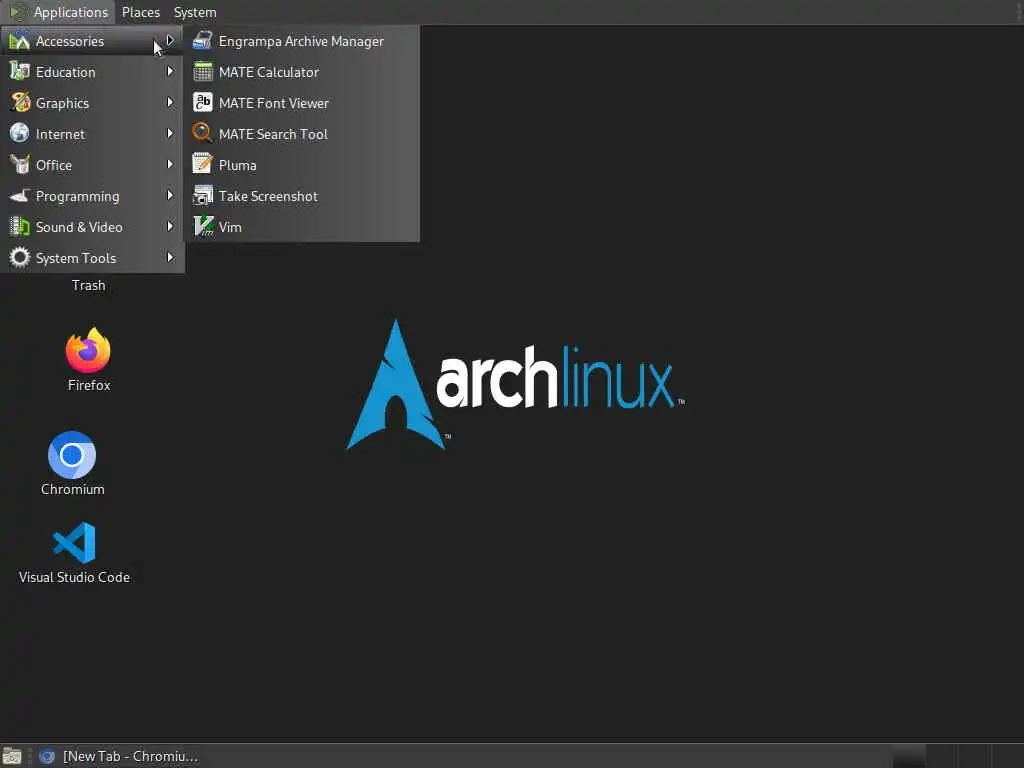
Task: Select the Education category label
Action: pyautogui.click(x=65, y=72)
